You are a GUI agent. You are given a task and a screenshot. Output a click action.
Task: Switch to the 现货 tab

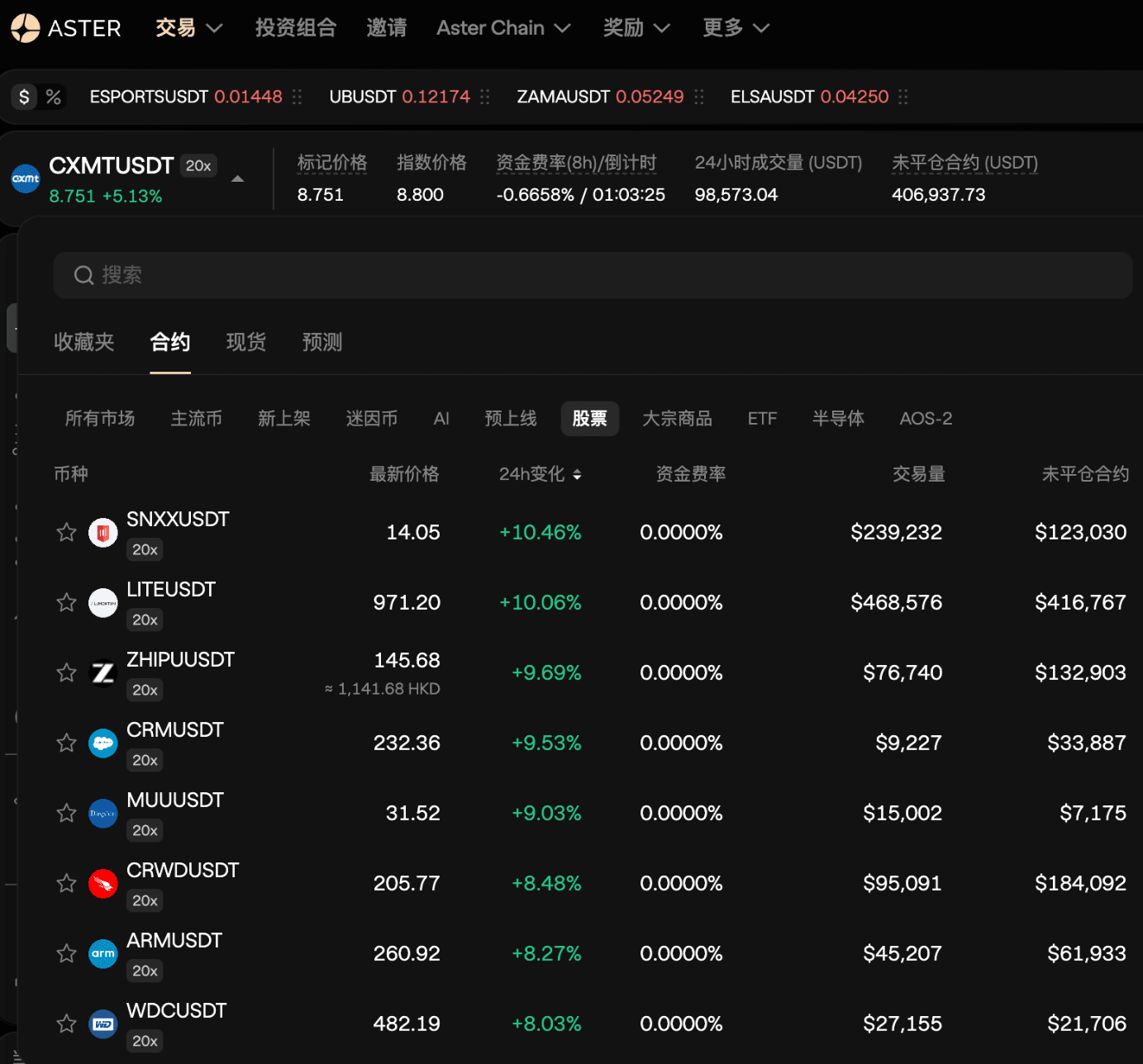[246, 342]
